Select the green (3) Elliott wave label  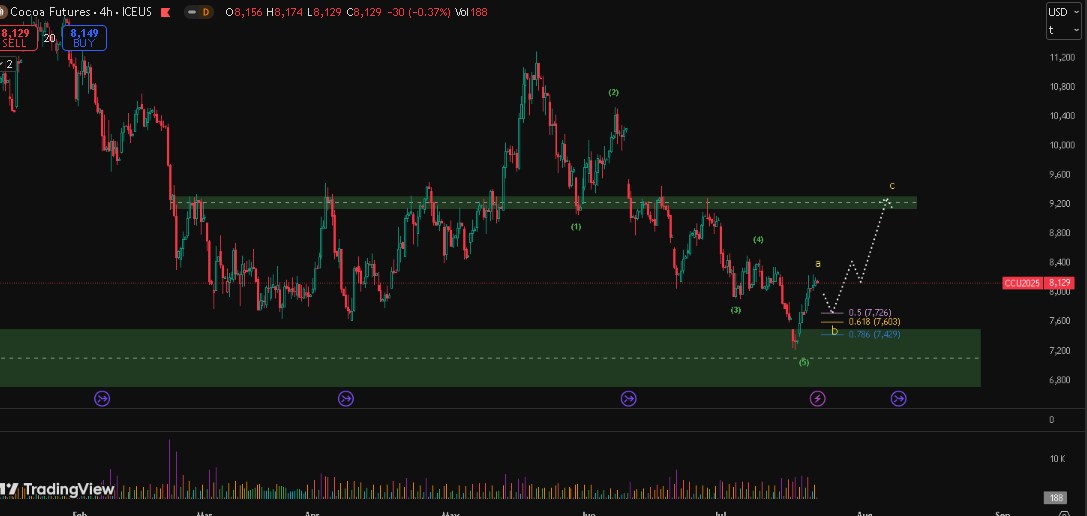(736, 310)
